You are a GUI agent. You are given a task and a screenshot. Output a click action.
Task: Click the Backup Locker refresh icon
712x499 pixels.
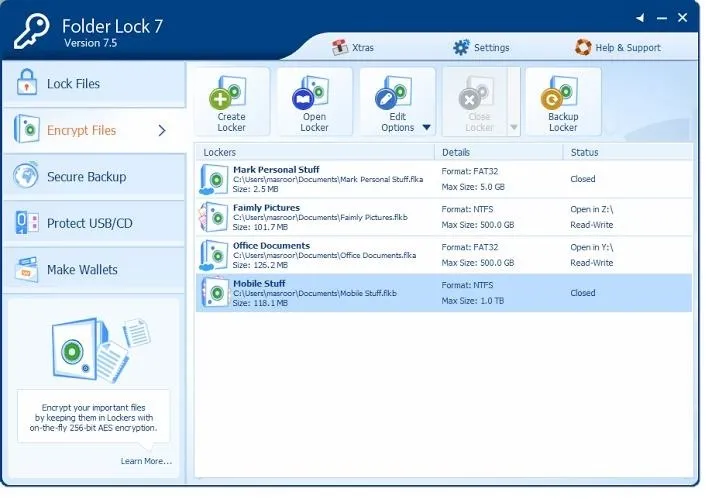[x=559, y=93]
